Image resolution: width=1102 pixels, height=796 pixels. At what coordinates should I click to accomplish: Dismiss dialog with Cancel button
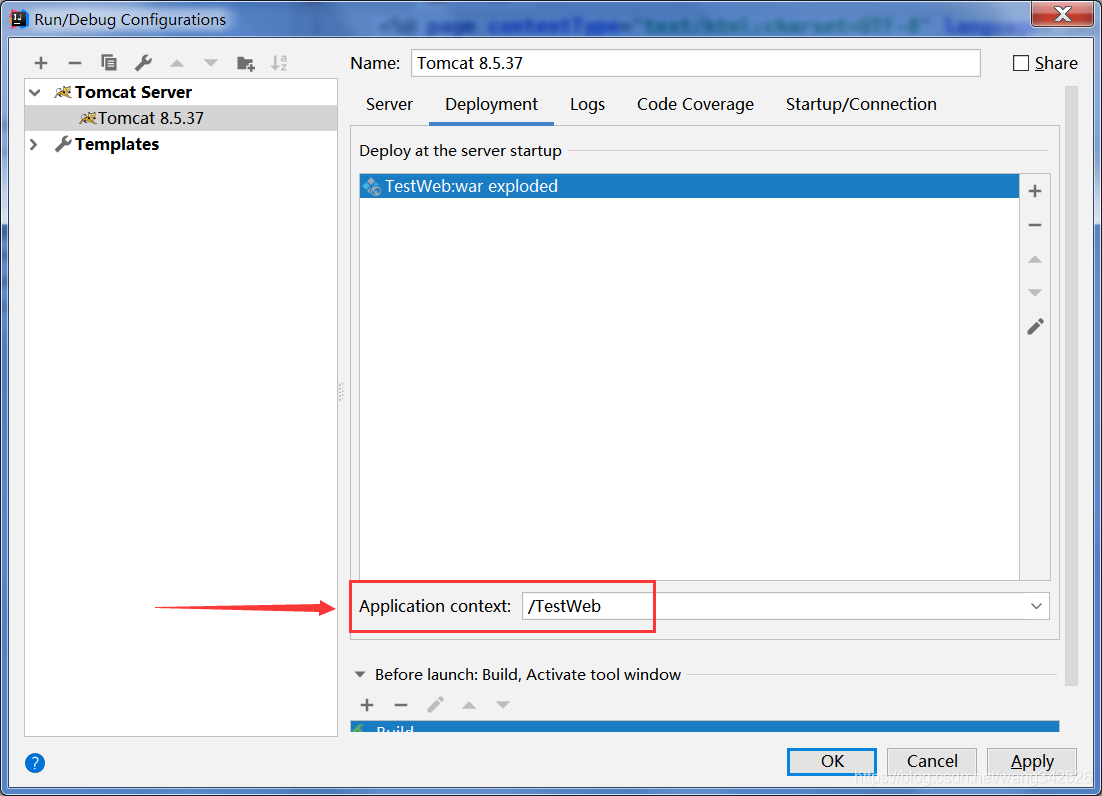point(932,762)
